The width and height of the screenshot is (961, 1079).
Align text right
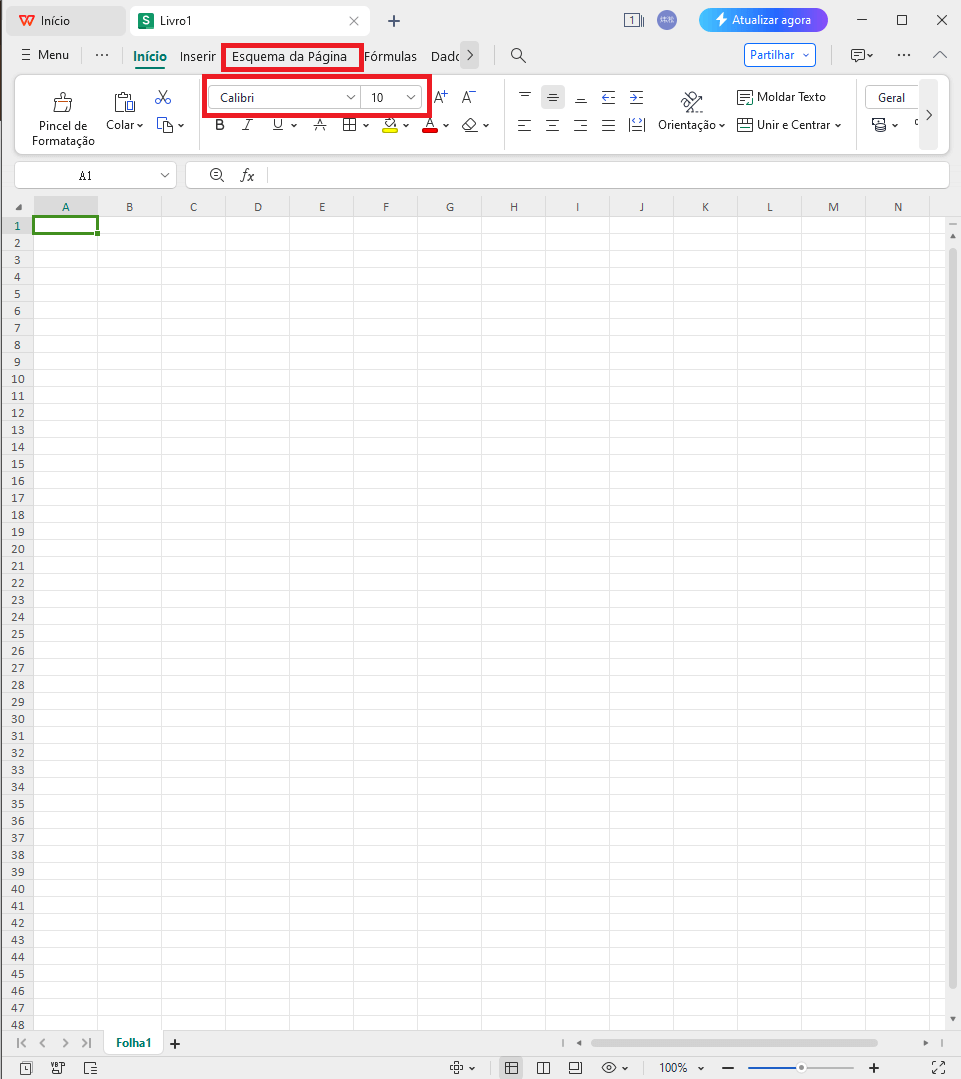tap(581, 125)
